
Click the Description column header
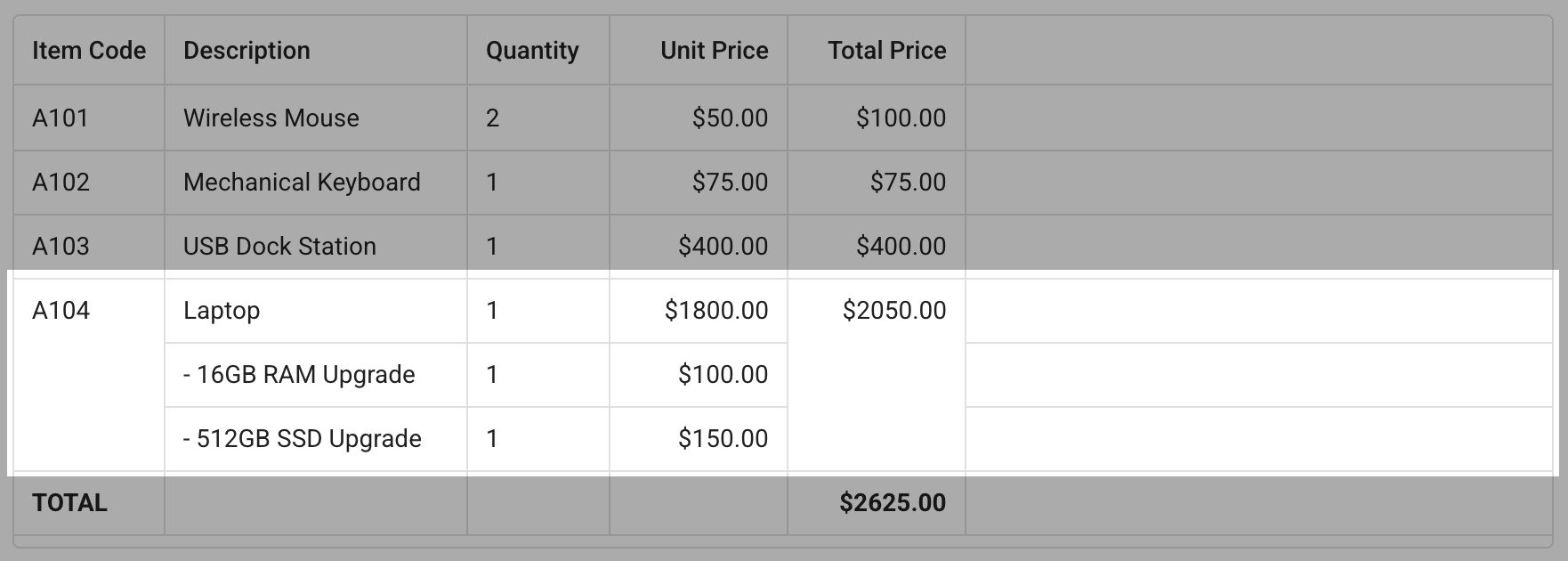click(247, 51)
